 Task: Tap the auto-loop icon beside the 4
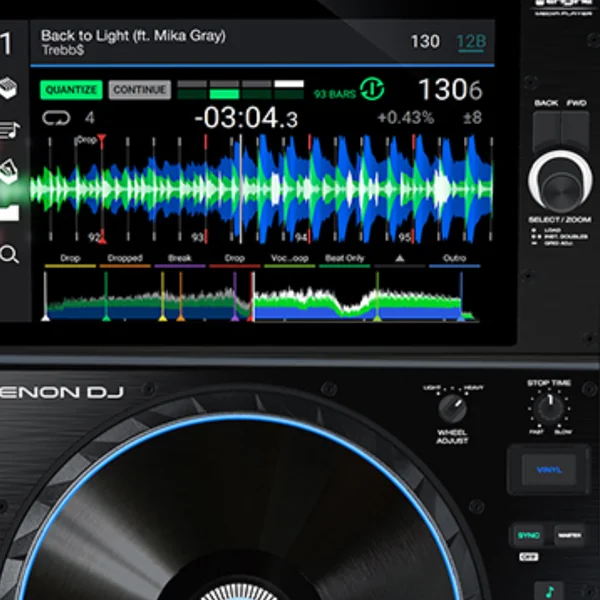(56, 118)
